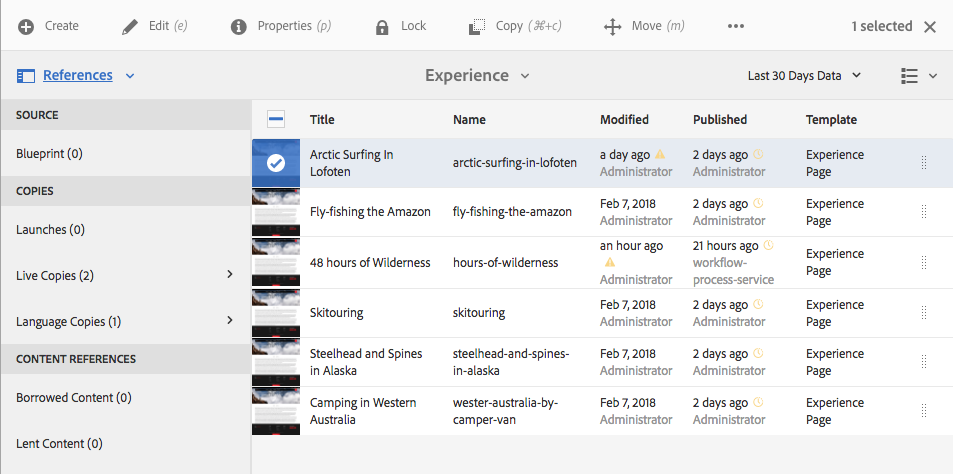
Task: Open the Last 30 Days Data dropdown
Action: point(804,75)
